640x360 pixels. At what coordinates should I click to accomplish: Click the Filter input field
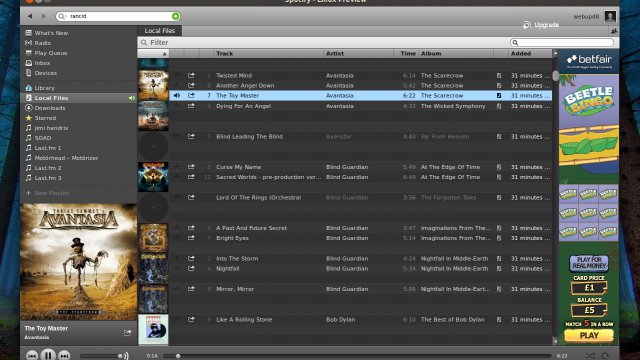(322, 42)
